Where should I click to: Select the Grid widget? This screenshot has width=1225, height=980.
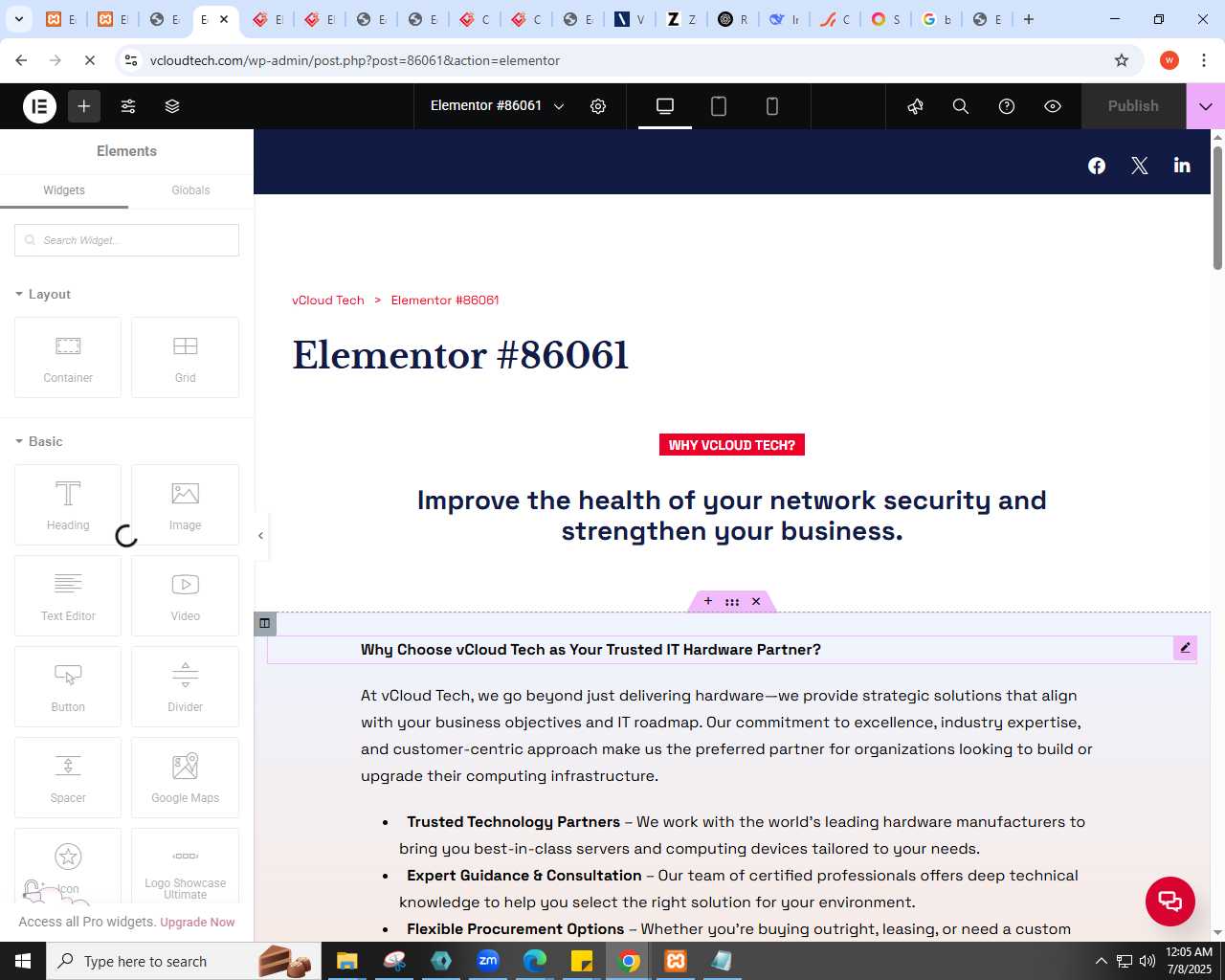tap(185, 357)
